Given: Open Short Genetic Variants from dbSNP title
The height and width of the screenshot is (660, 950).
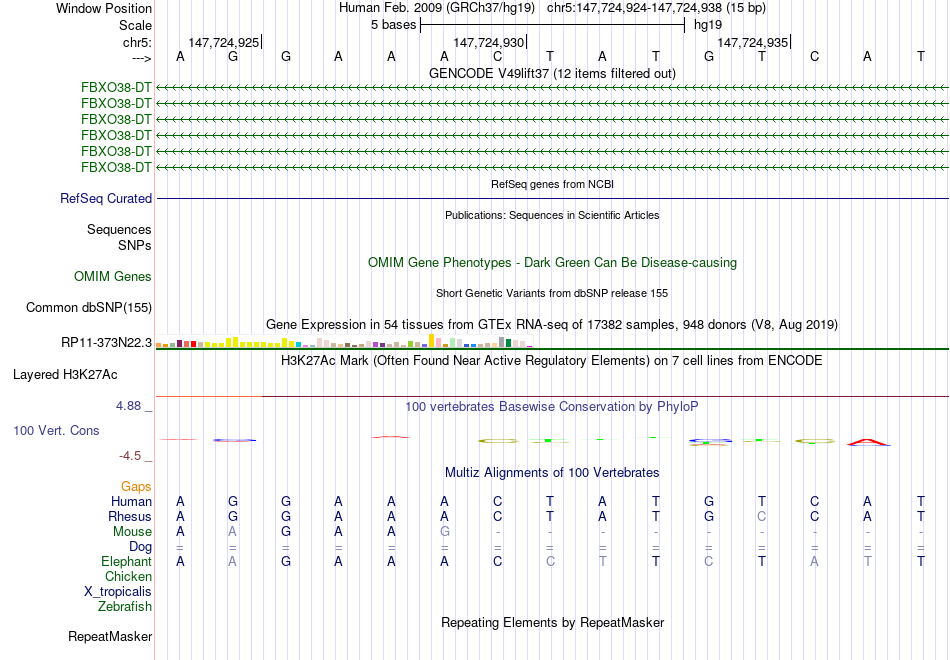Looking at the screenshot, I should click(552, 293).
